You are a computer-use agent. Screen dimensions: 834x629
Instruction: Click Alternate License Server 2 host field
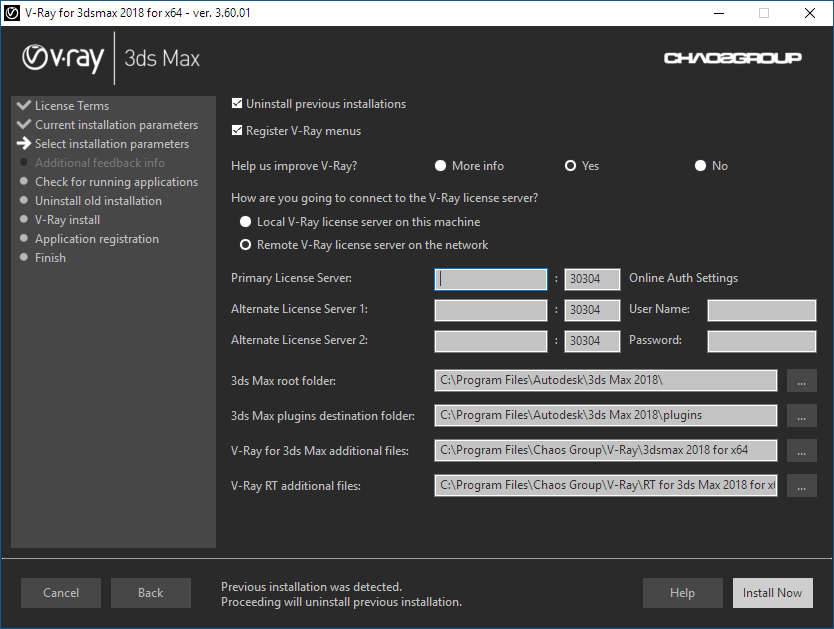(x=490, y=341)
